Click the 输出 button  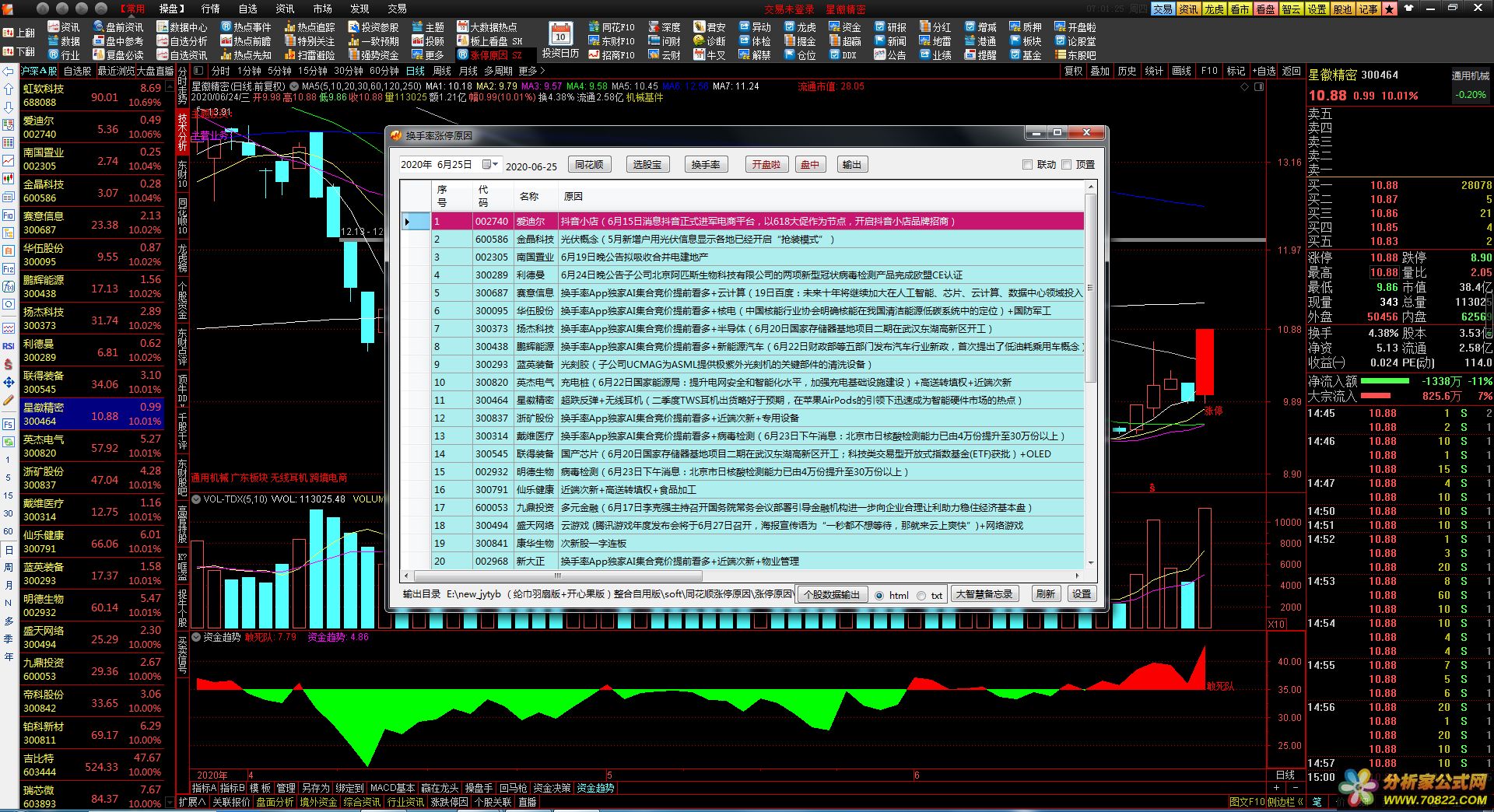click(x=852, y=164)
